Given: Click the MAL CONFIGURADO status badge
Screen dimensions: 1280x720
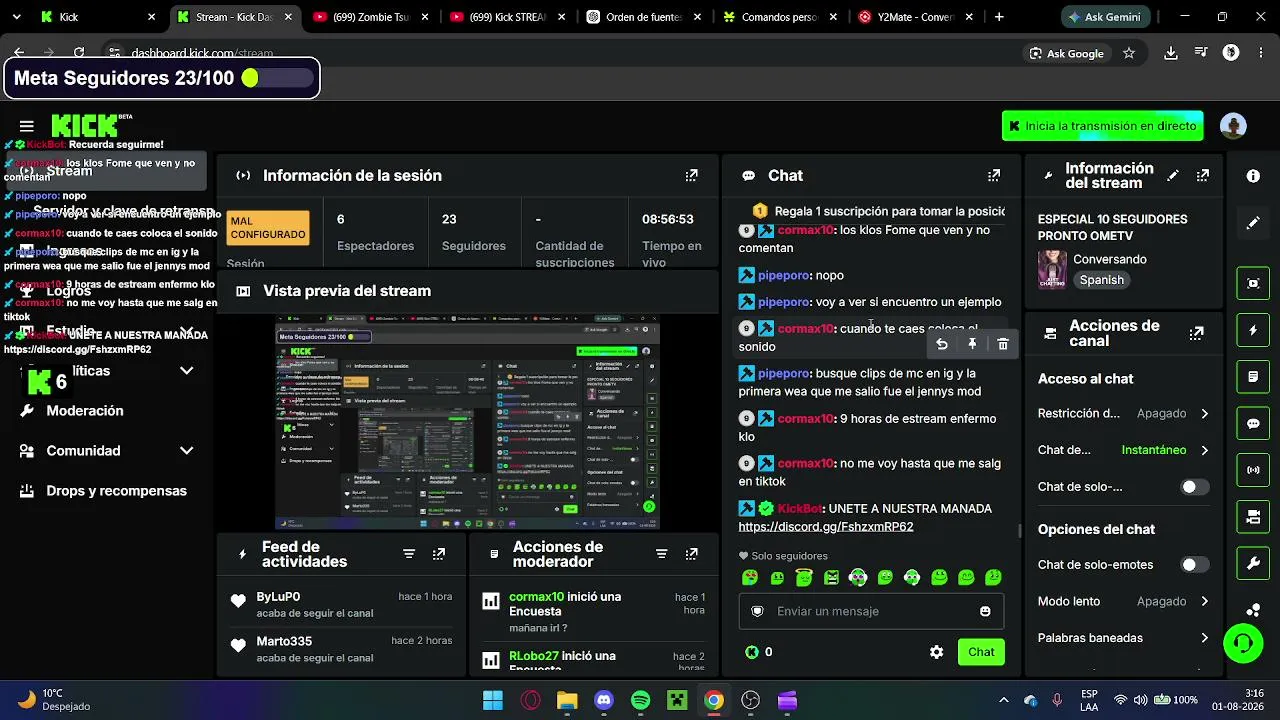Looking at the screenshot, I should tap(268, 228).
